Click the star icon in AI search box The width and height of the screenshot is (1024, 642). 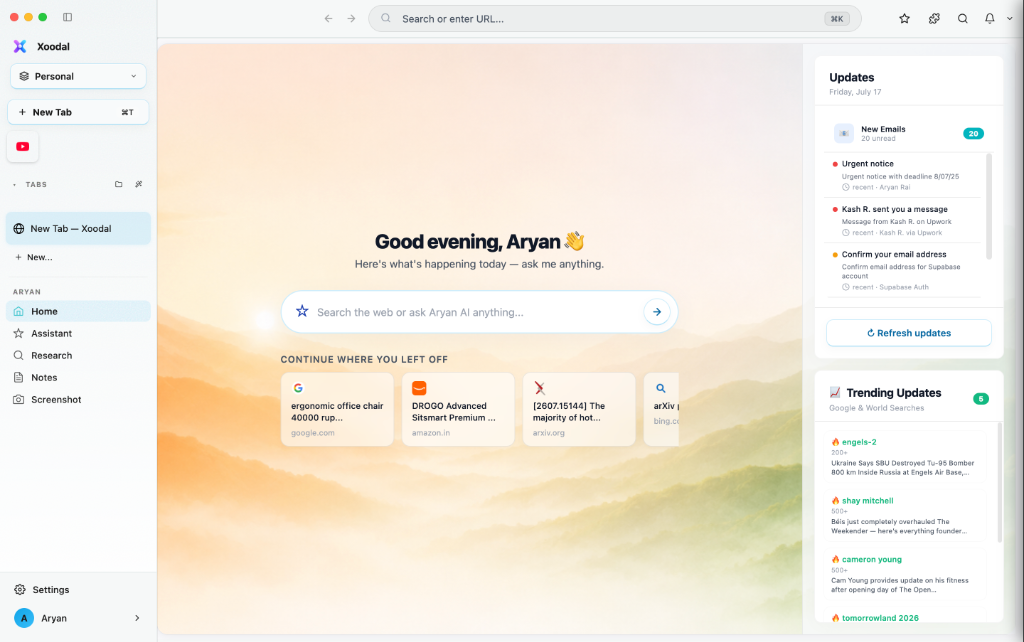[302, 312]
